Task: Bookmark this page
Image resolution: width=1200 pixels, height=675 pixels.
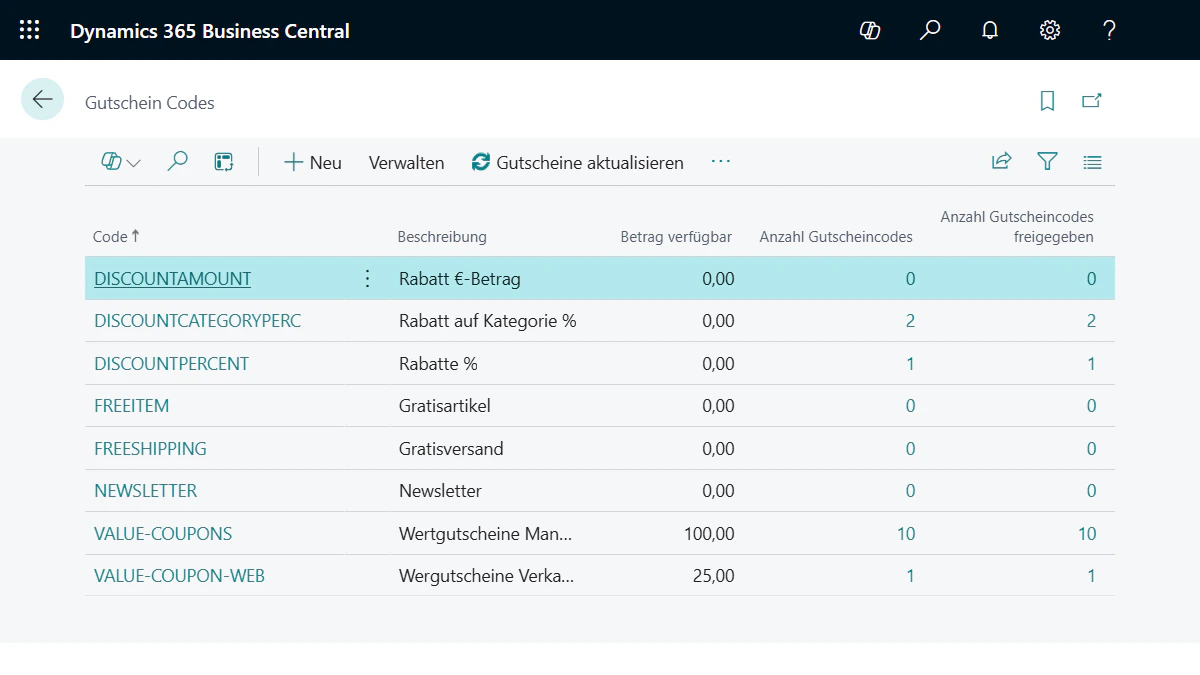Action: 1047,101
